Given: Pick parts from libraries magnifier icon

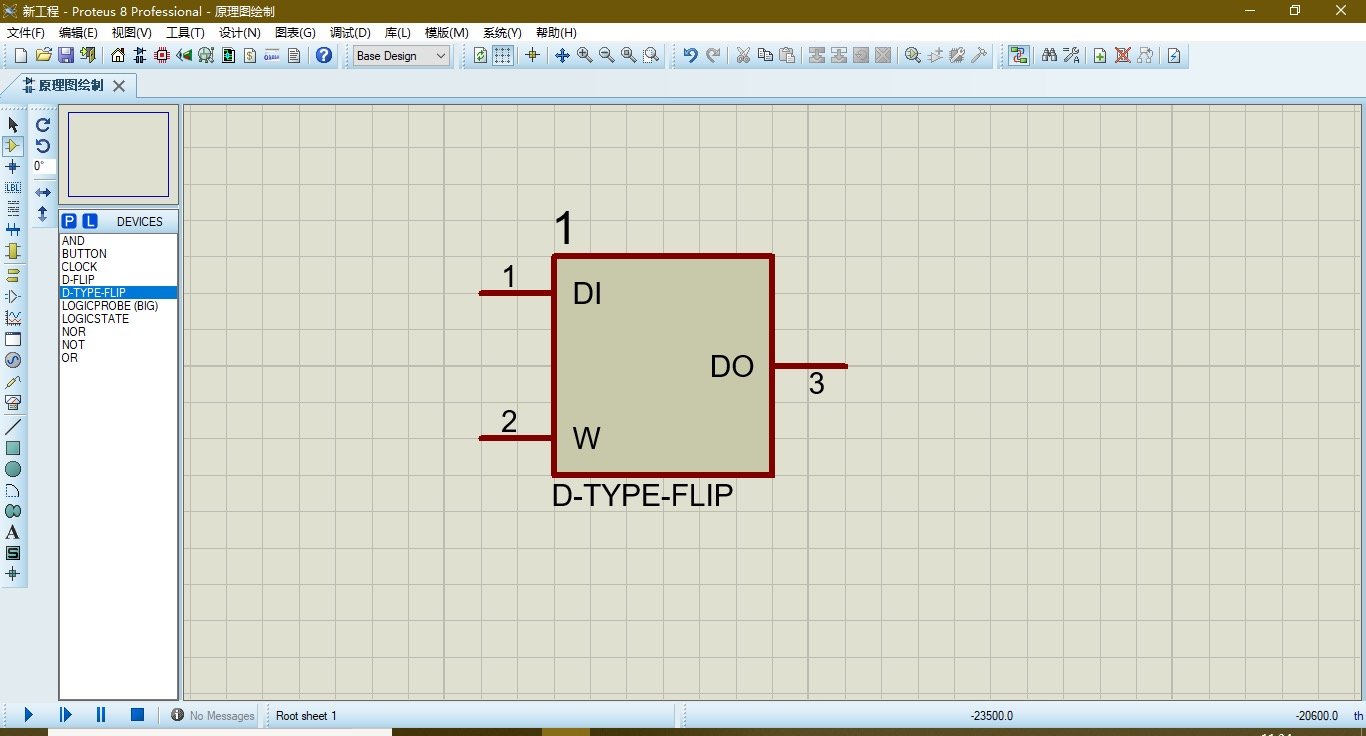Looking at the screenshot, I should (913, 56).
